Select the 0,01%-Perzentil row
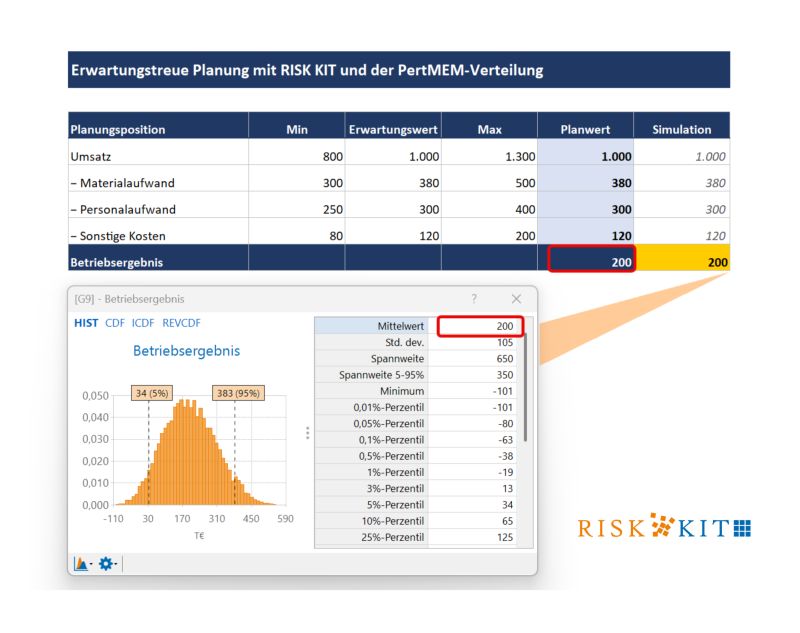 coord(418,408)
